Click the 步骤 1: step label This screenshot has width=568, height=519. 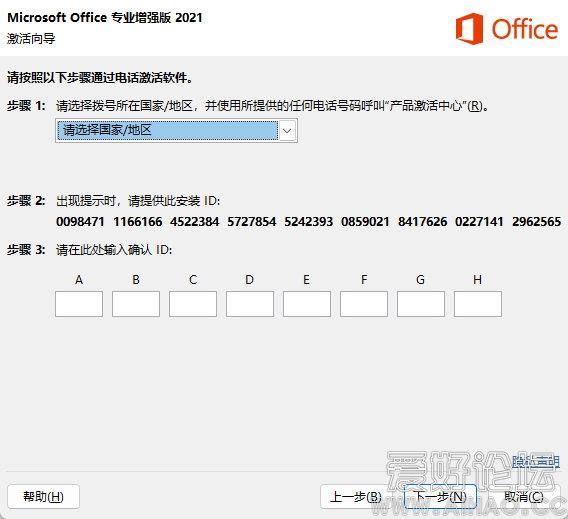pos(26,106)
